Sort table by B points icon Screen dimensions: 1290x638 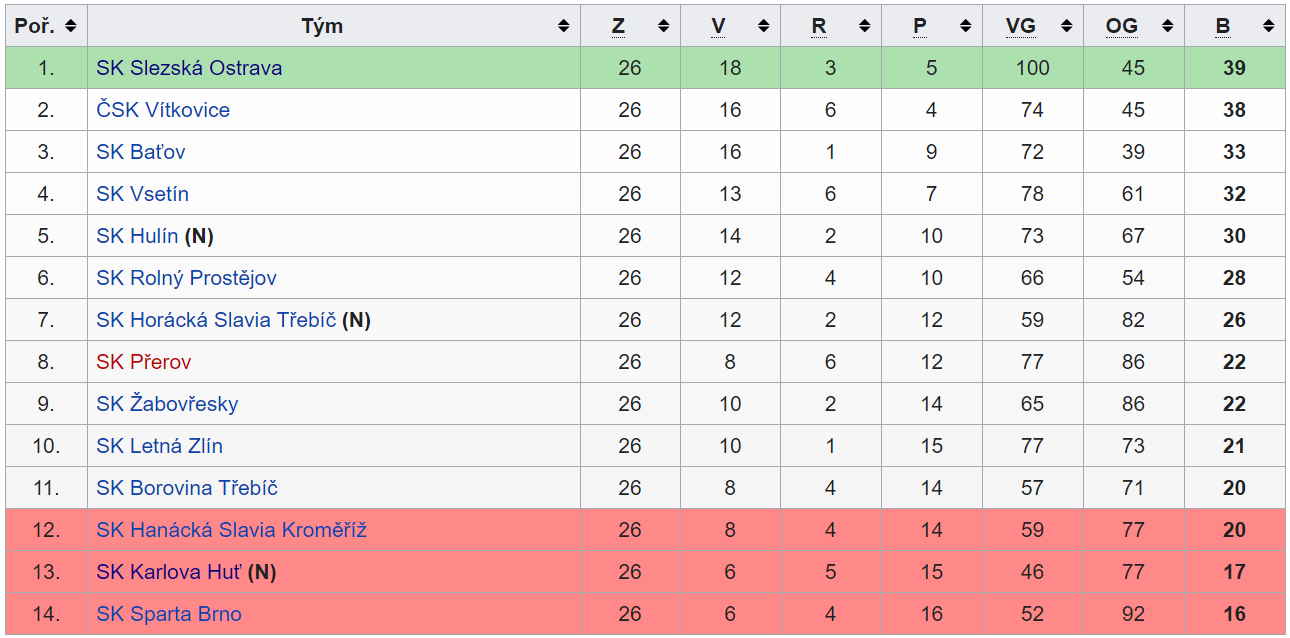coord(1269,26)
